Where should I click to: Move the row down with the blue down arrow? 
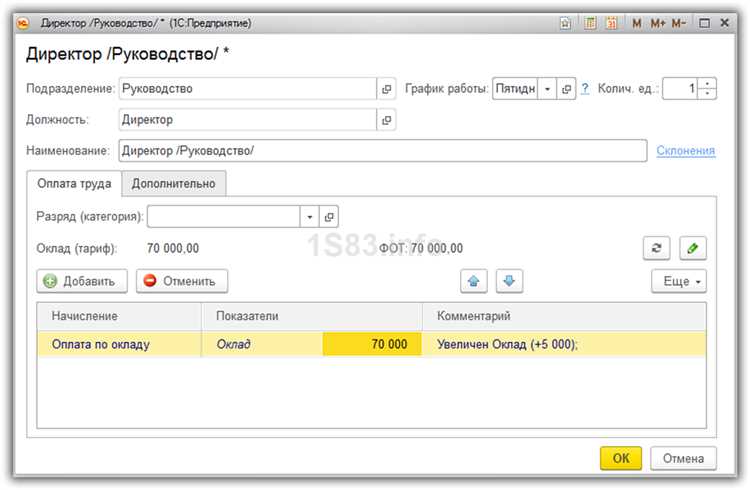click(509, 281)
